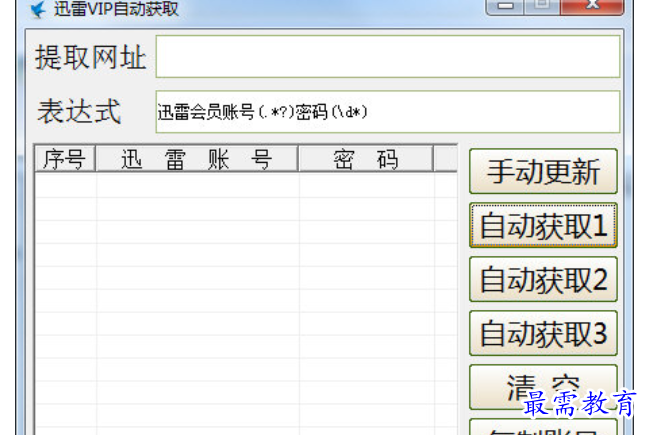Screen dimensions: 645x435
Task: Click the Xunlei bird icon in title bar
Action: point(37,9)
